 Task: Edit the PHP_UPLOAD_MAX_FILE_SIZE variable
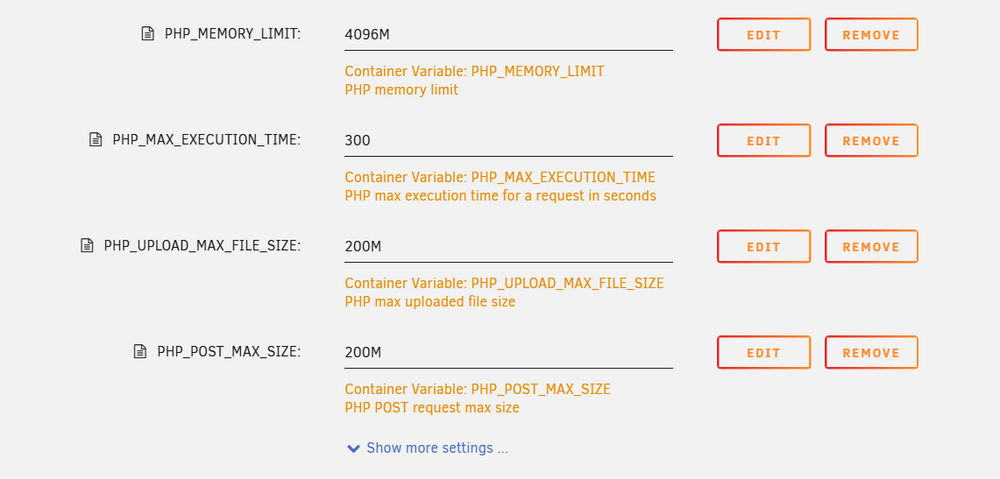(763, 246)
